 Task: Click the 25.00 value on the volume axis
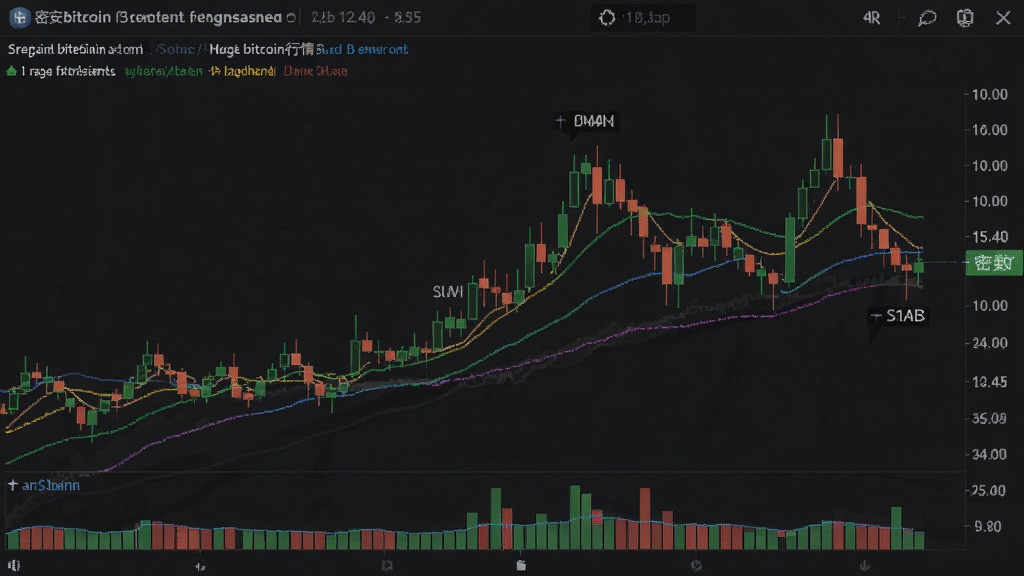(x=989, y=490)
